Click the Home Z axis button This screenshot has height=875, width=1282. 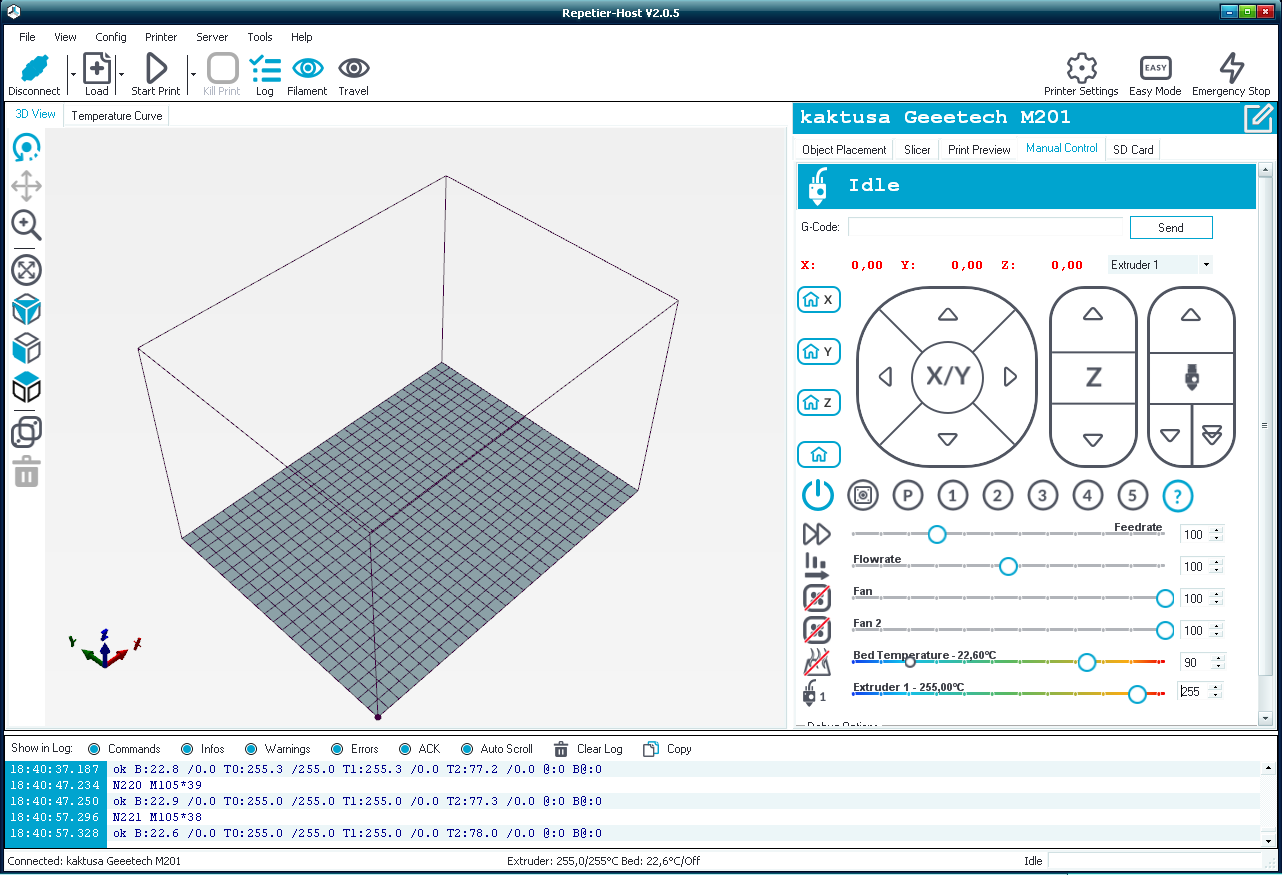pos(818,402)
